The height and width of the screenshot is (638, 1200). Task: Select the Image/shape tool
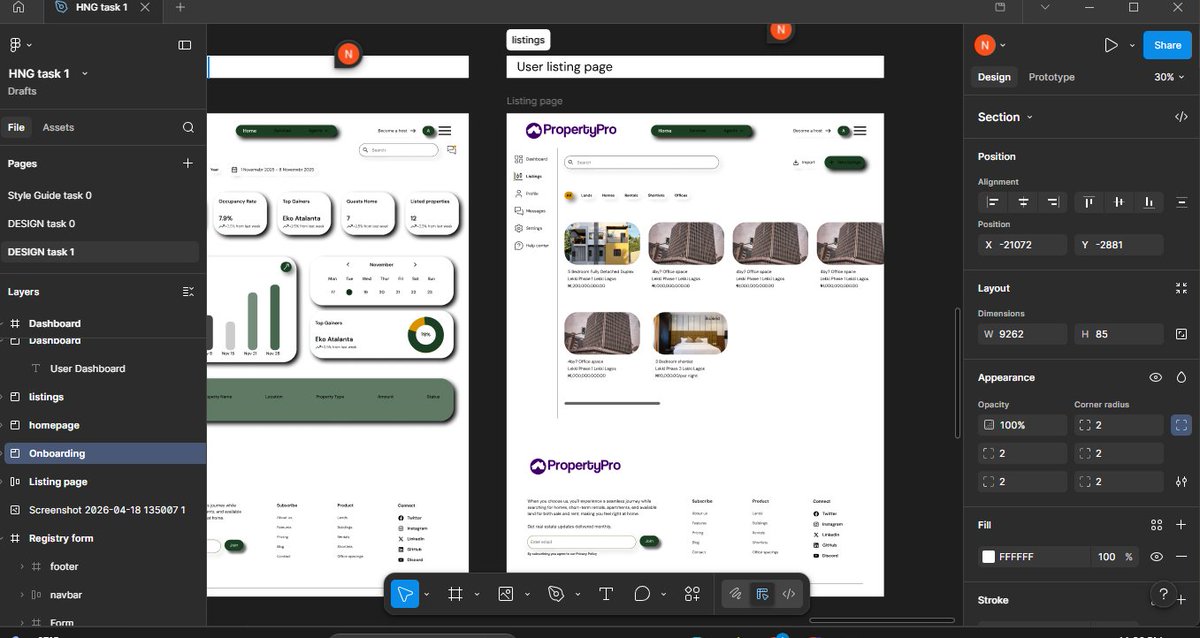(x=505, y=594)
